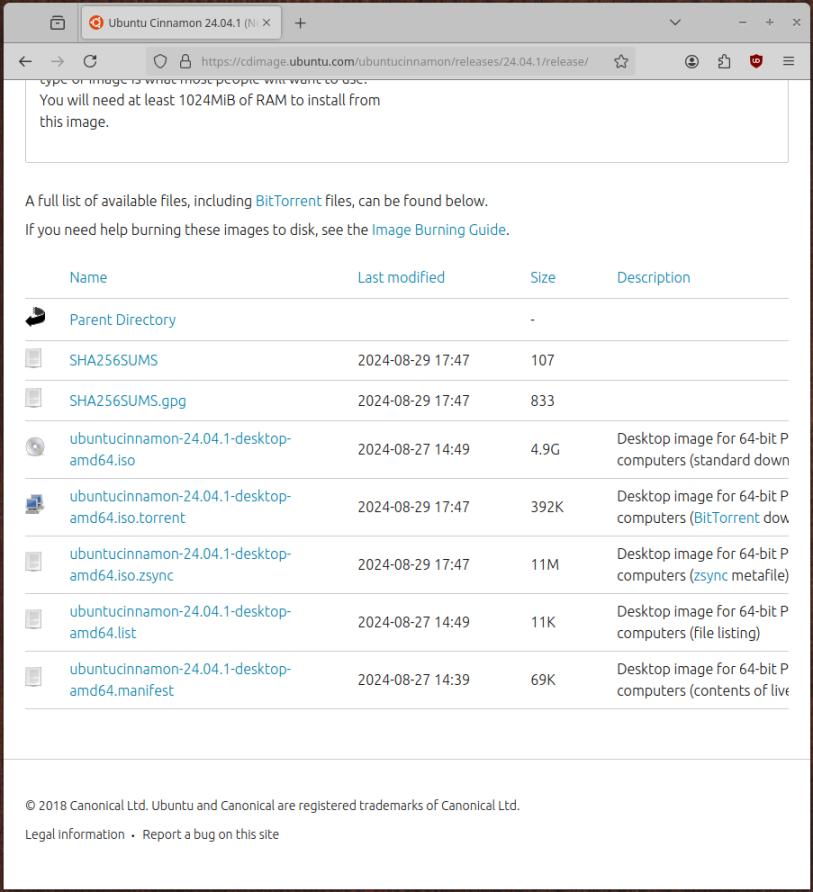Sort by the Size column header
The image size is (813, 892).
pyautogui.click(x=543, y=278)
